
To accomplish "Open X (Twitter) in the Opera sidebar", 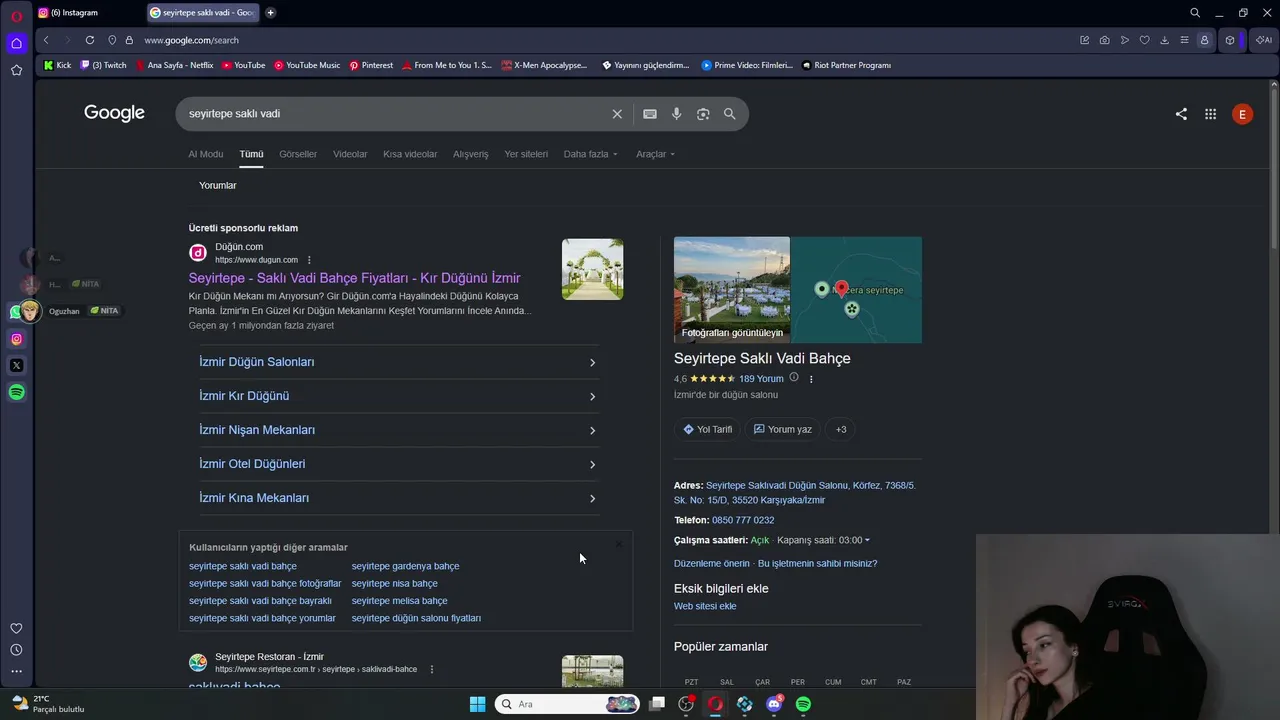I will [x=16, y=365].
